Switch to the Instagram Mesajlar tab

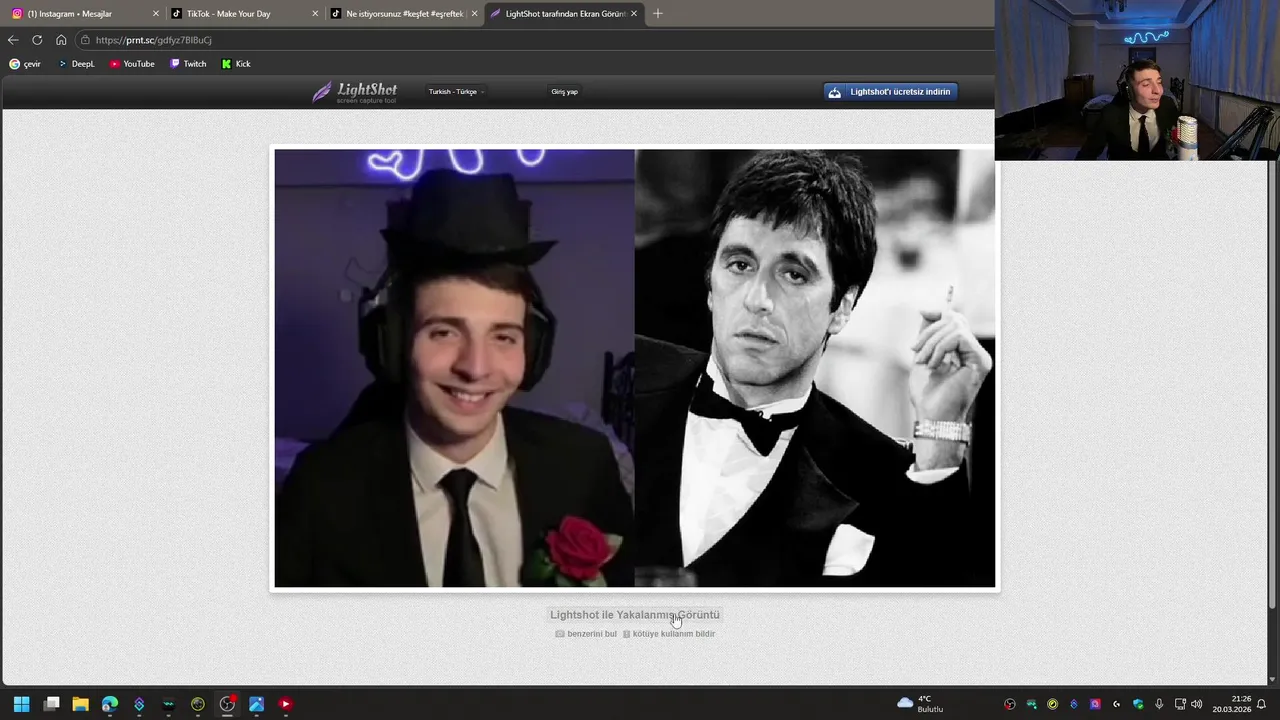85,14
